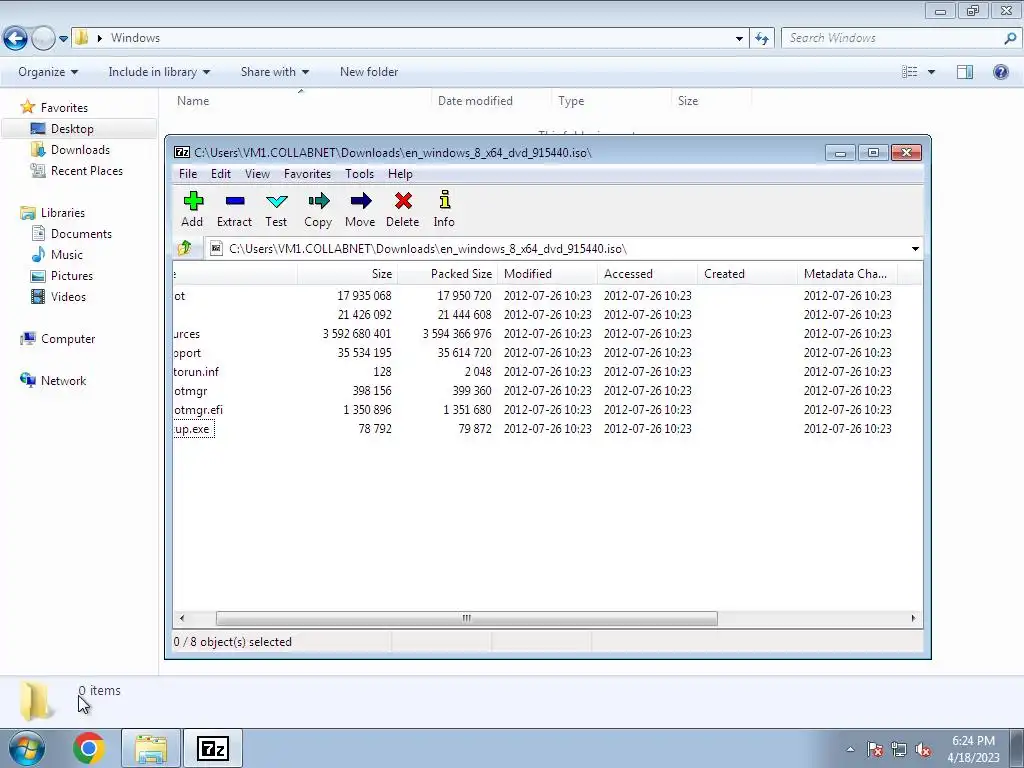Open Documents library in the sidebar
Screen dimensions: 1024x768
tap(81, 234)
